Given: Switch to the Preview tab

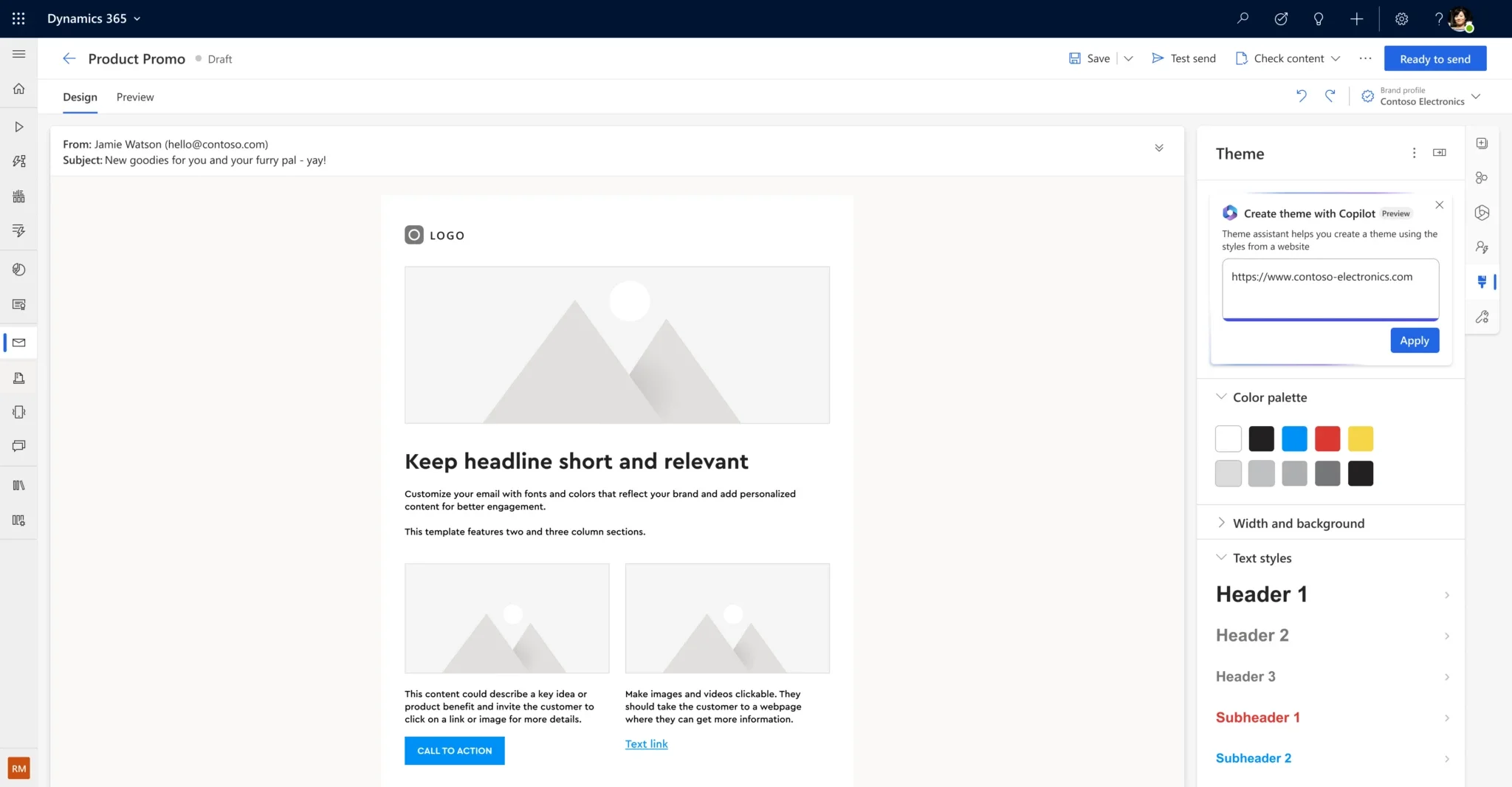Looking at the screenshot, I should click(135, 97).
